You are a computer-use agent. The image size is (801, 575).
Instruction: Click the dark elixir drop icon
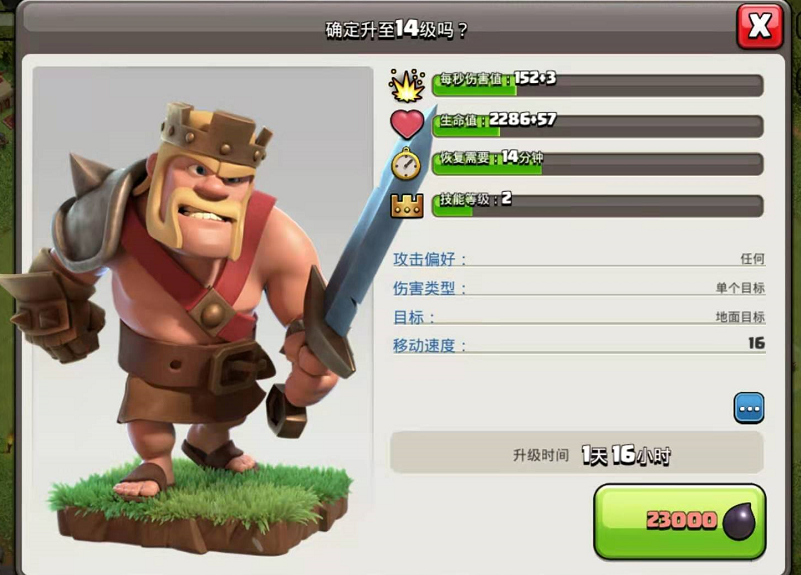point(740,521)
